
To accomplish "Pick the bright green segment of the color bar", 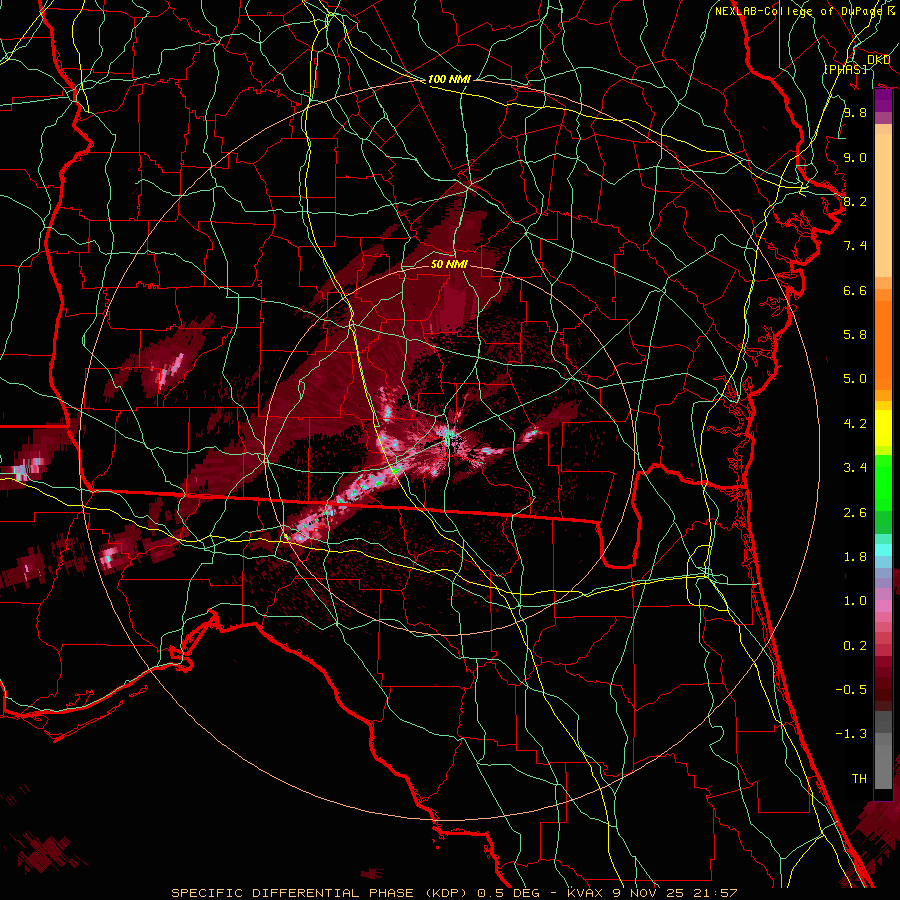I will click(x=883, y=482).
